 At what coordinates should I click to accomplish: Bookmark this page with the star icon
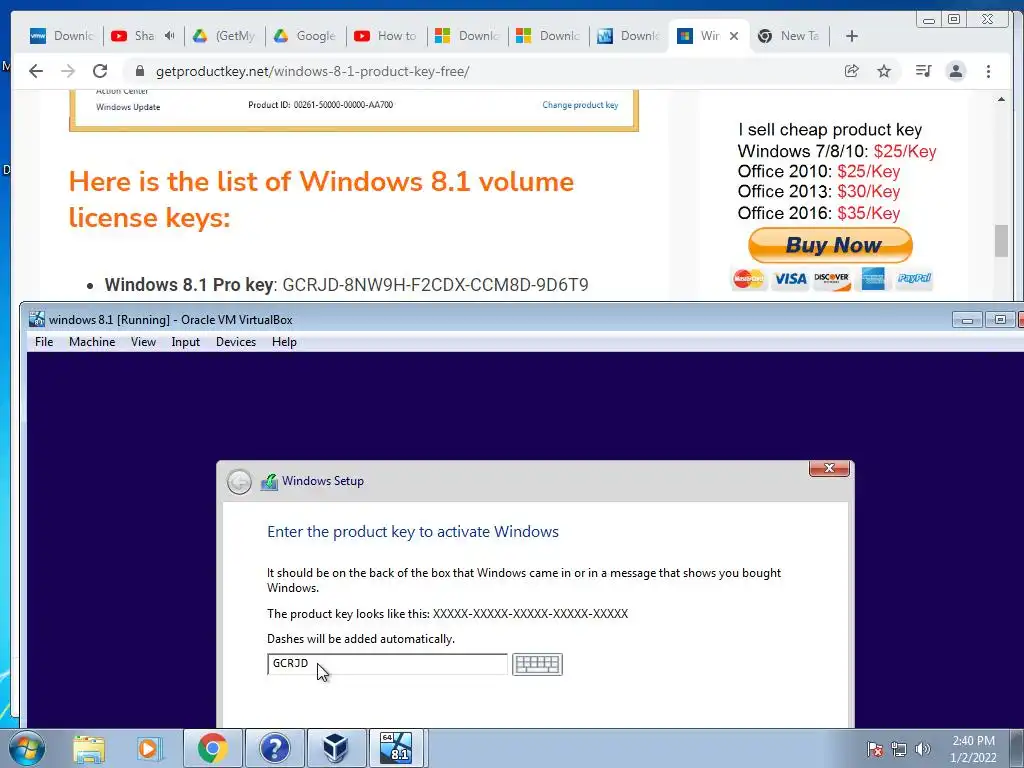pyautogui.click(x=884, y=71)
